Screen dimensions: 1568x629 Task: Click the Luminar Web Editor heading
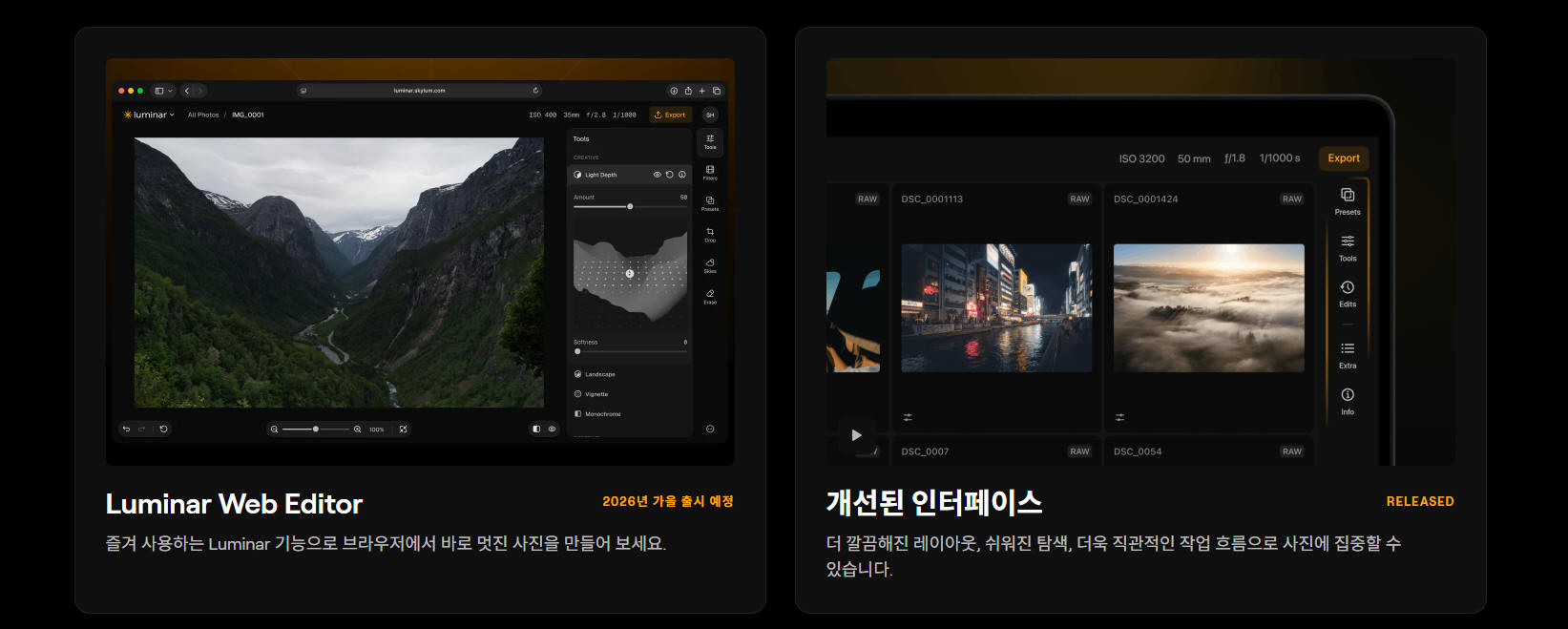234,504
